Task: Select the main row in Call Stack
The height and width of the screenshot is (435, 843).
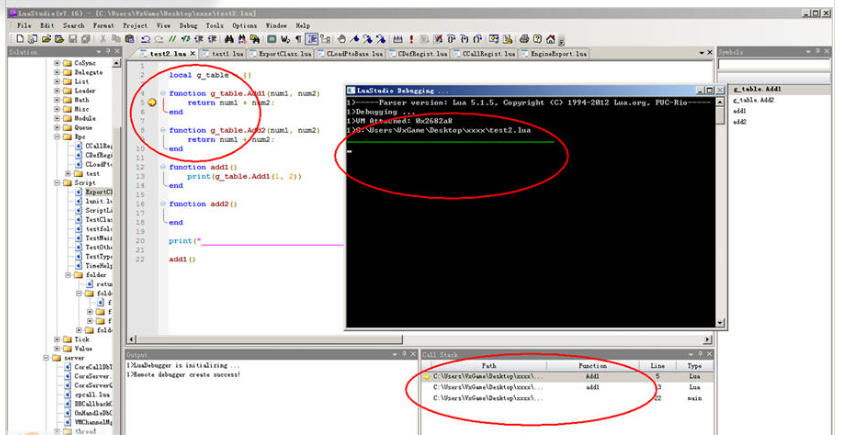Action: click(567, 398)
